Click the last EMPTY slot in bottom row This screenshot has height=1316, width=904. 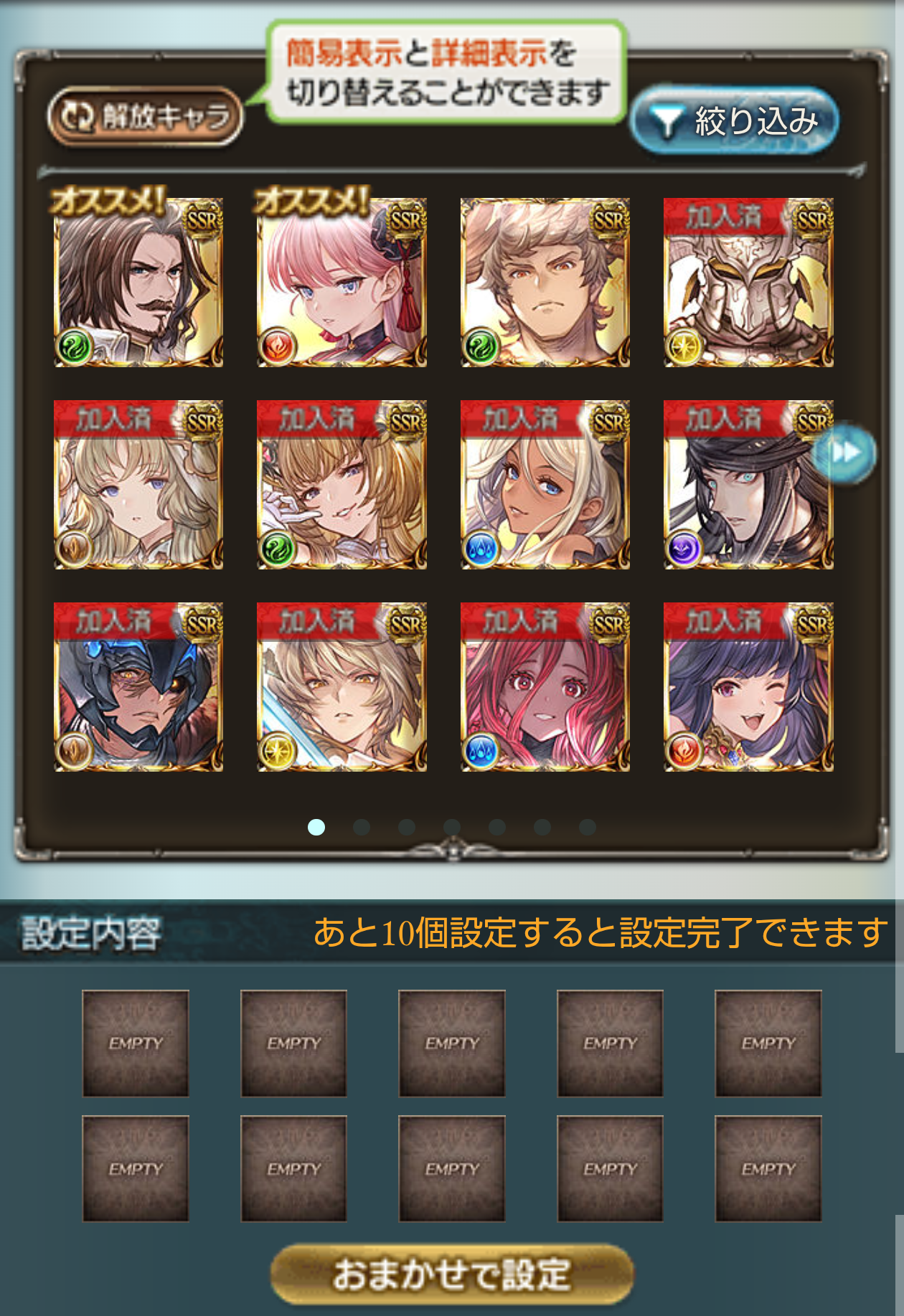pos(768,1169)
